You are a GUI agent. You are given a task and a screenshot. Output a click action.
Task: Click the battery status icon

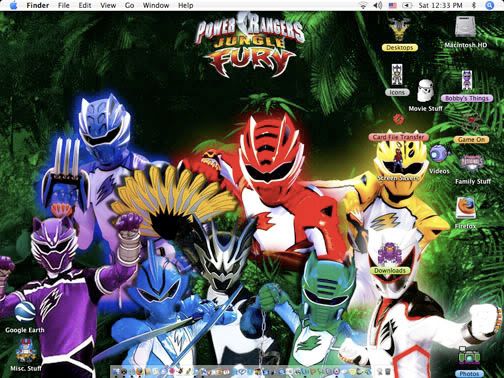coord(407,5)
